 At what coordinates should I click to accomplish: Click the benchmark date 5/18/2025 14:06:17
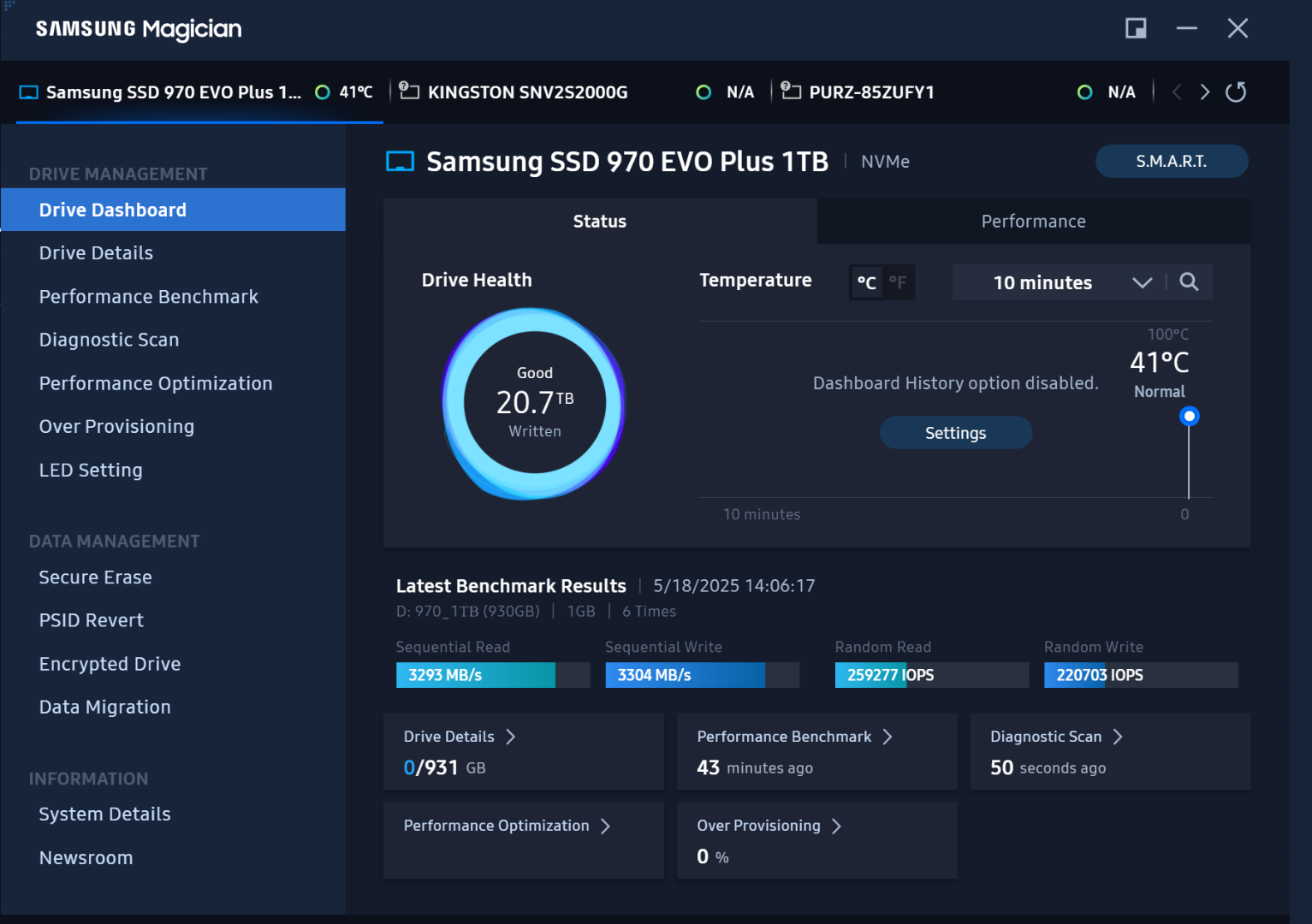(x=734, y=586)
